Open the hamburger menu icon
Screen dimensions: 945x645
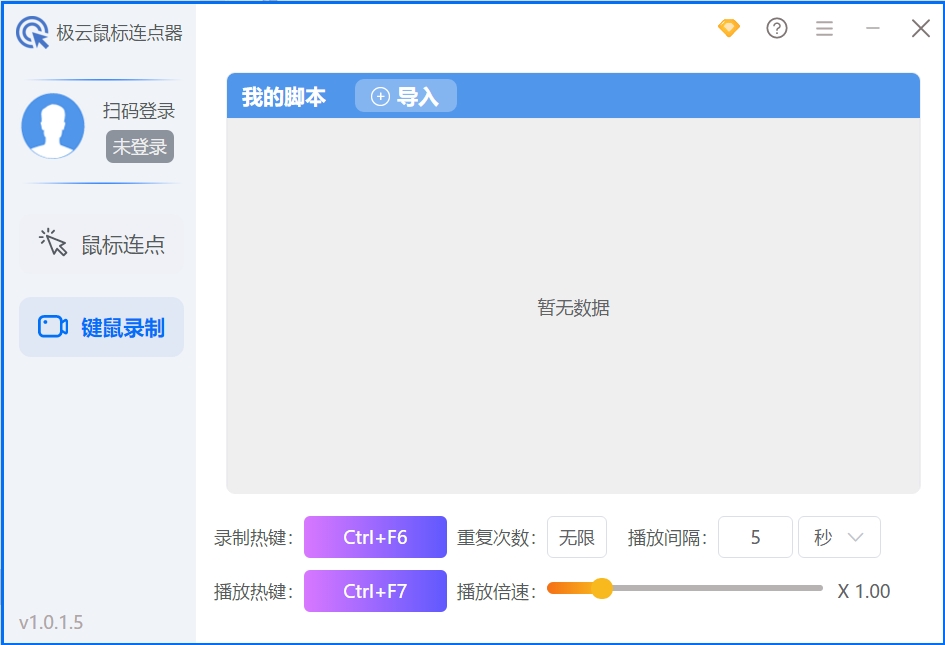824,28
